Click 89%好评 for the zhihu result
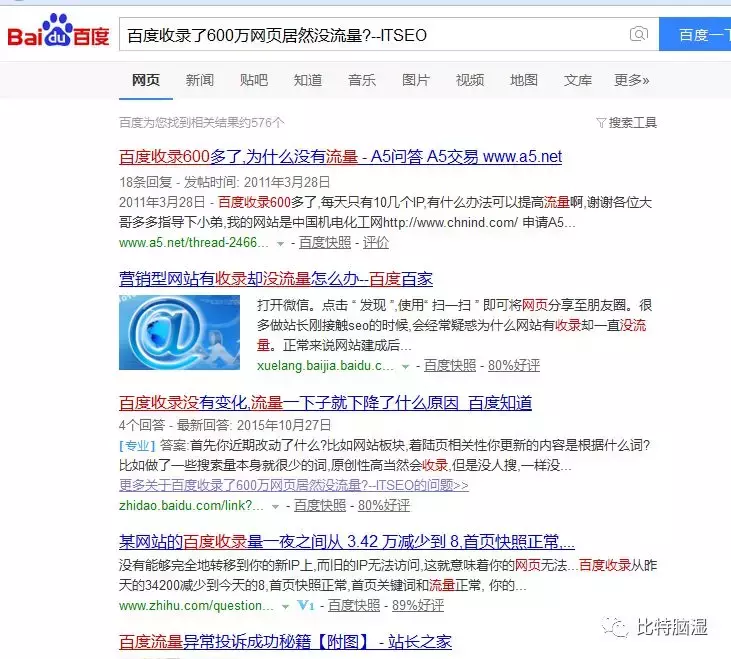Screen dimensions: 731x659 (418, 605)
